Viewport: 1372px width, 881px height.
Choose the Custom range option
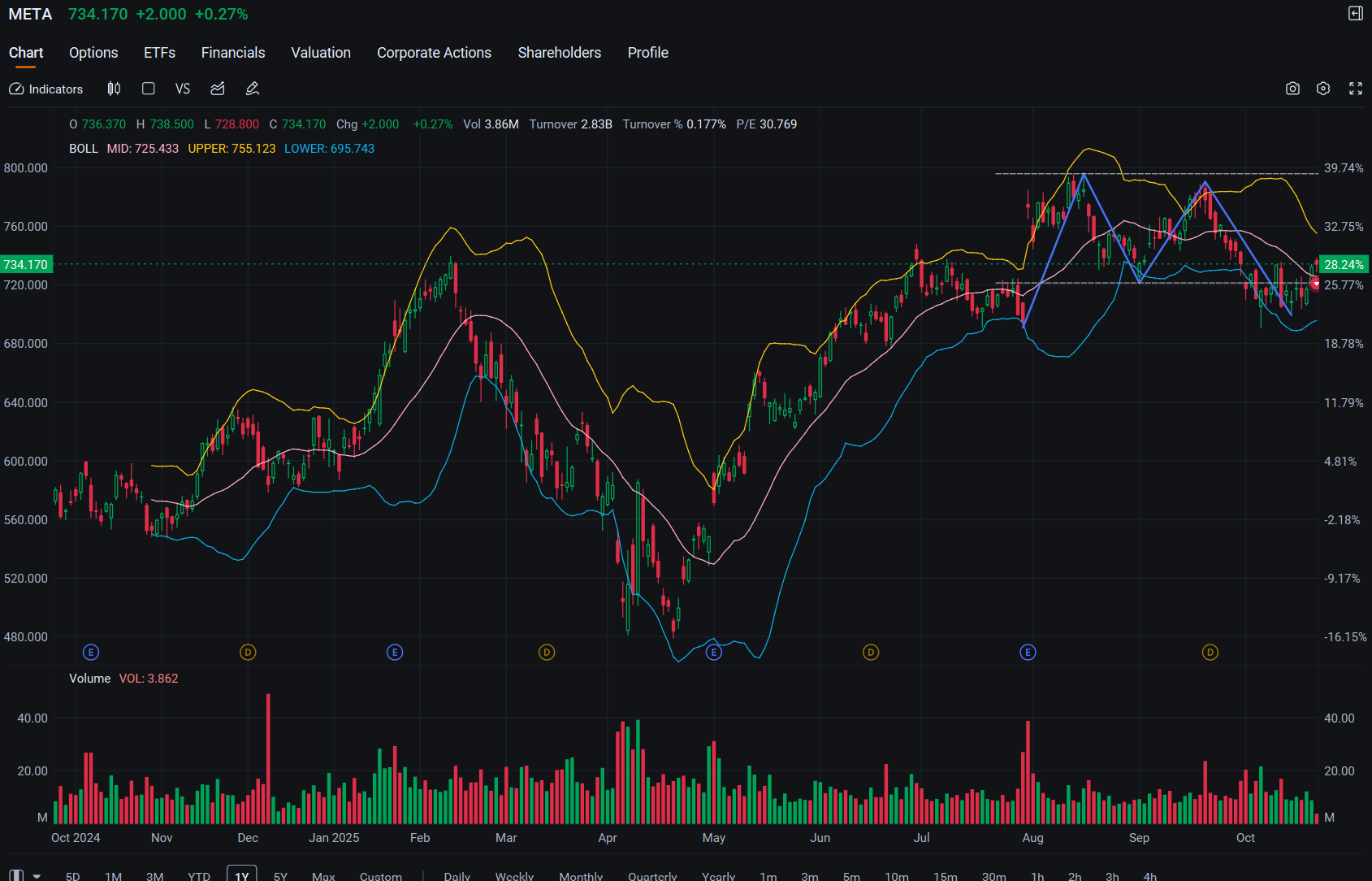tap(381, 876)
